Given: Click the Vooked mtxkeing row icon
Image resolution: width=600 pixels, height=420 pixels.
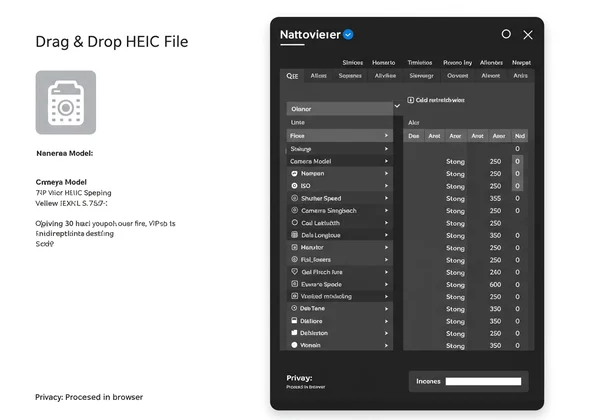Looking at the screenshot, I should click(x=294, y=296).
